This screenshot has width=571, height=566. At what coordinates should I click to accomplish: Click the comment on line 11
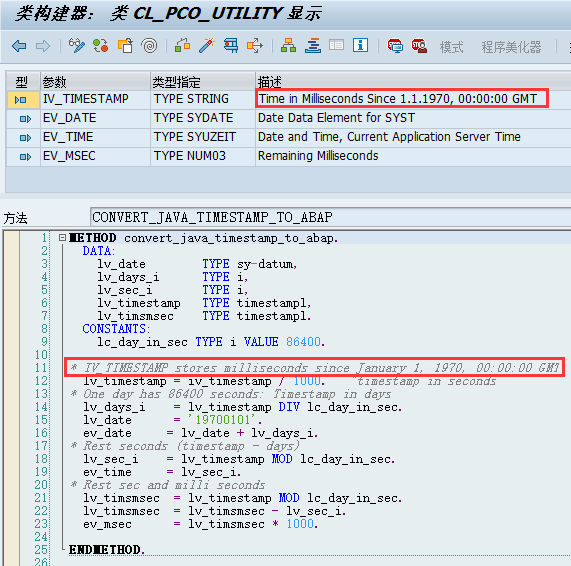coord(315,368)
